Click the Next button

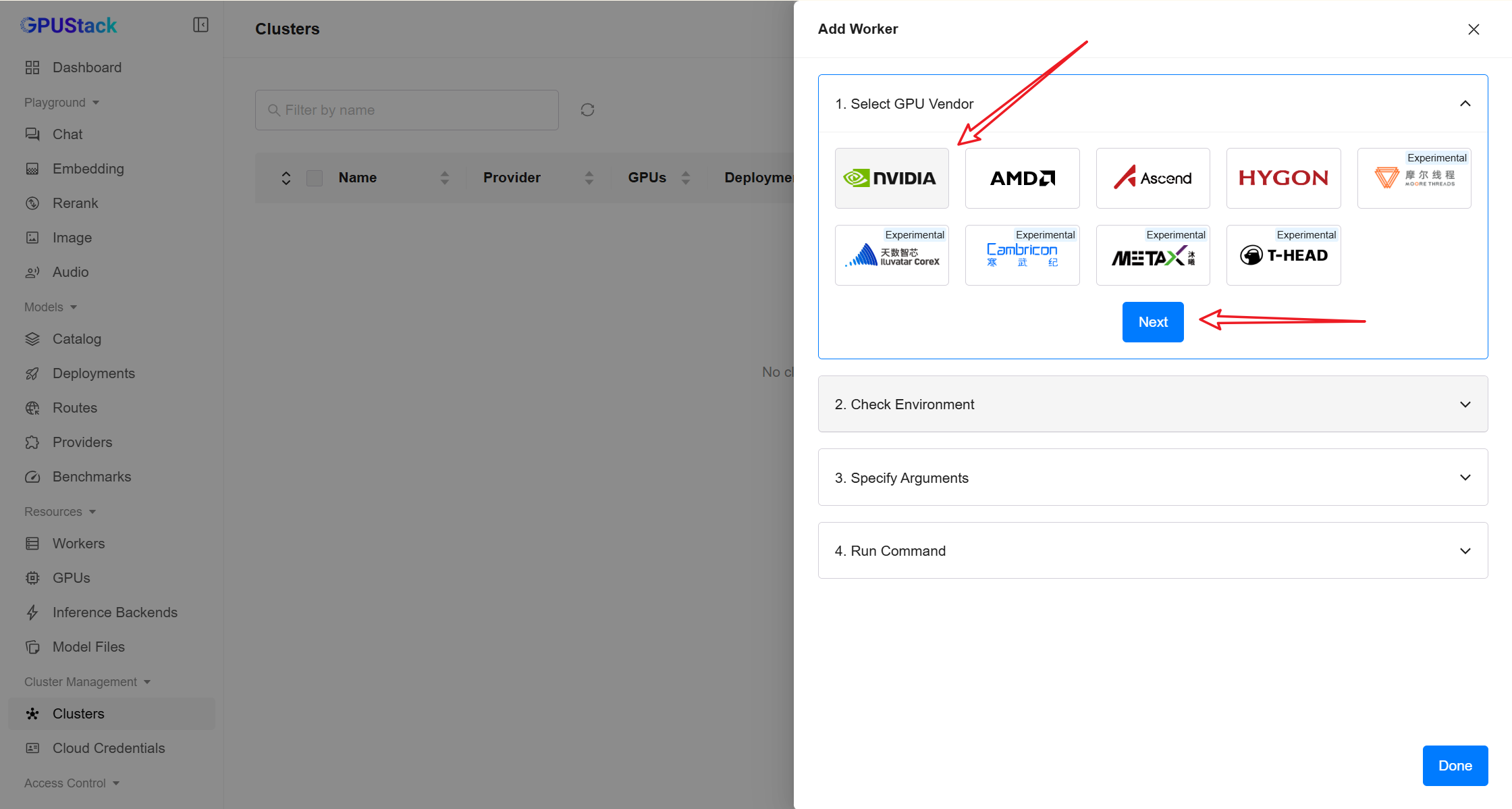coord(1152,322)
